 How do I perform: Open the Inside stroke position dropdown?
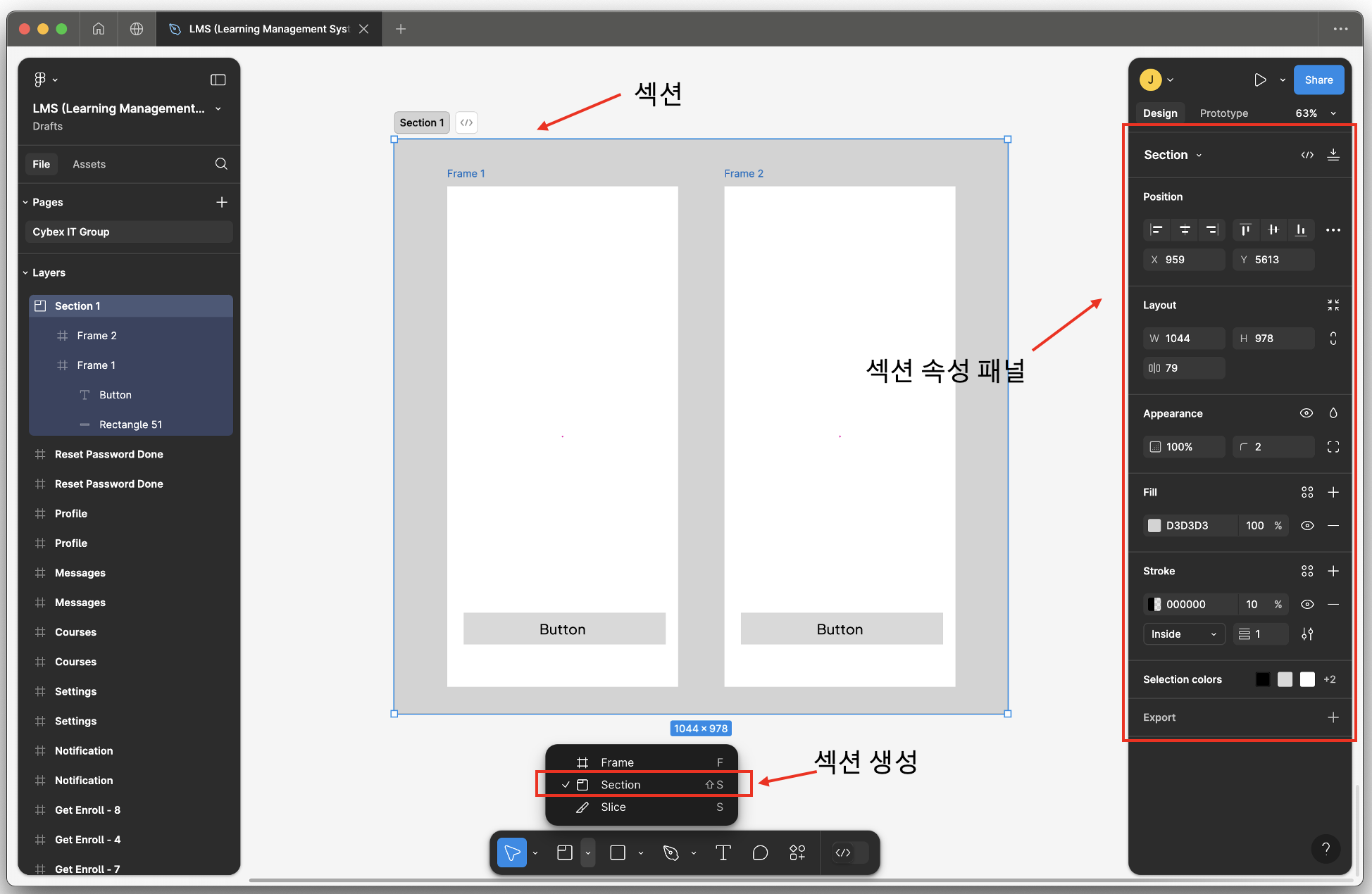click(1183, 634)
